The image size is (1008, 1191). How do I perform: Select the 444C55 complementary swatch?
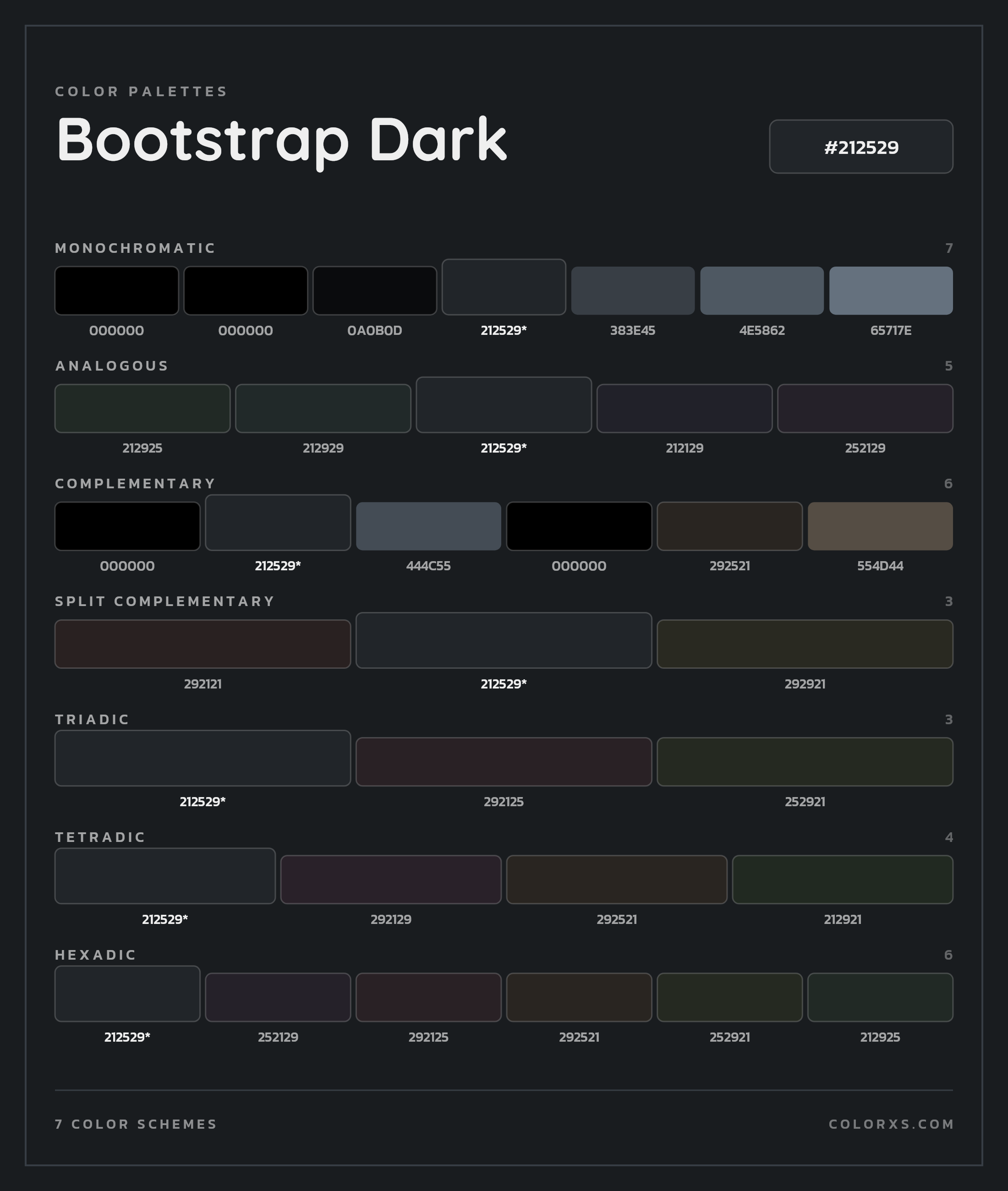pyautogui.click(x=428, y=526)
